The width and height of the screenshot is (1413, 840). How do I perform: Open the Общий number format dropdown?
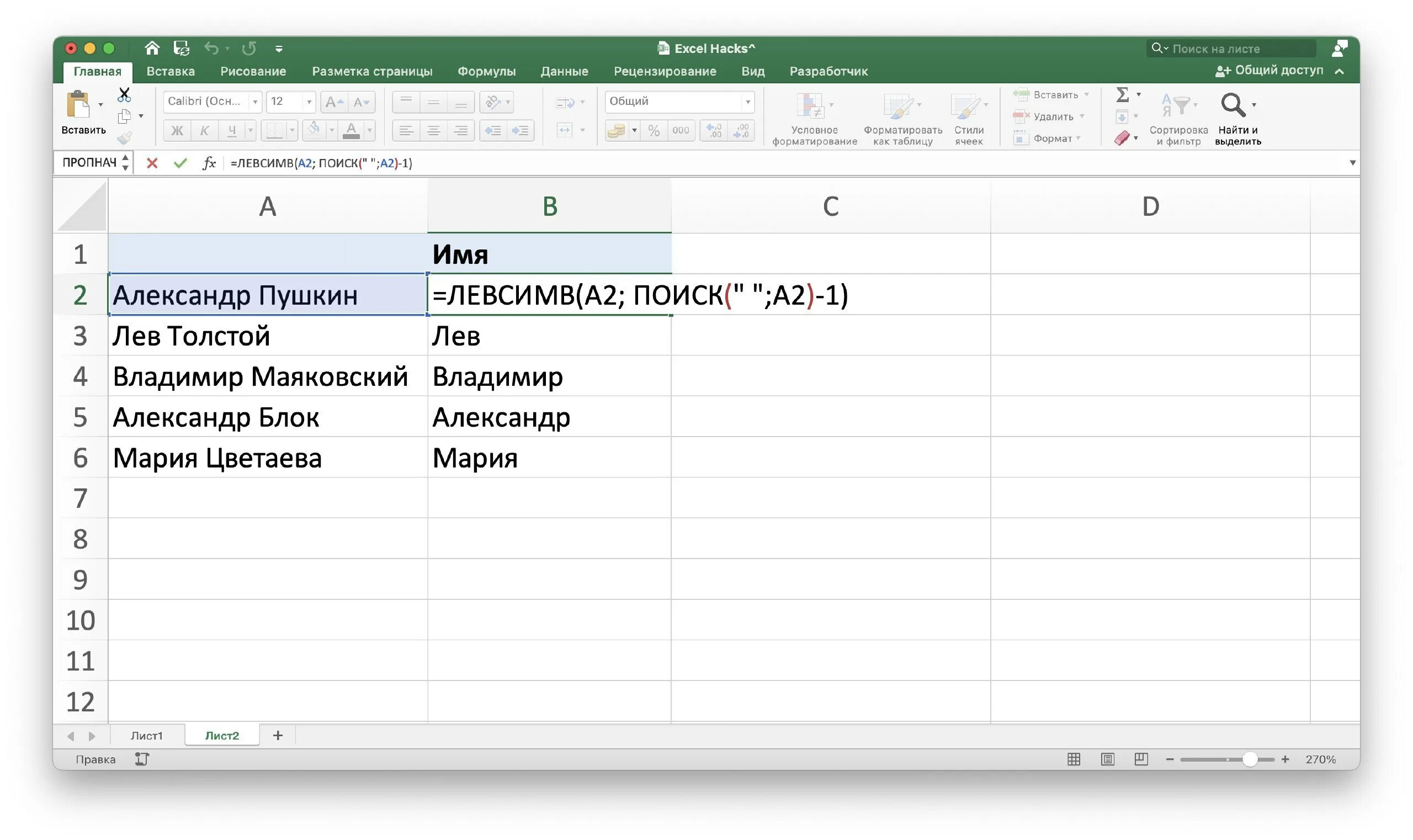click(747, 102)
